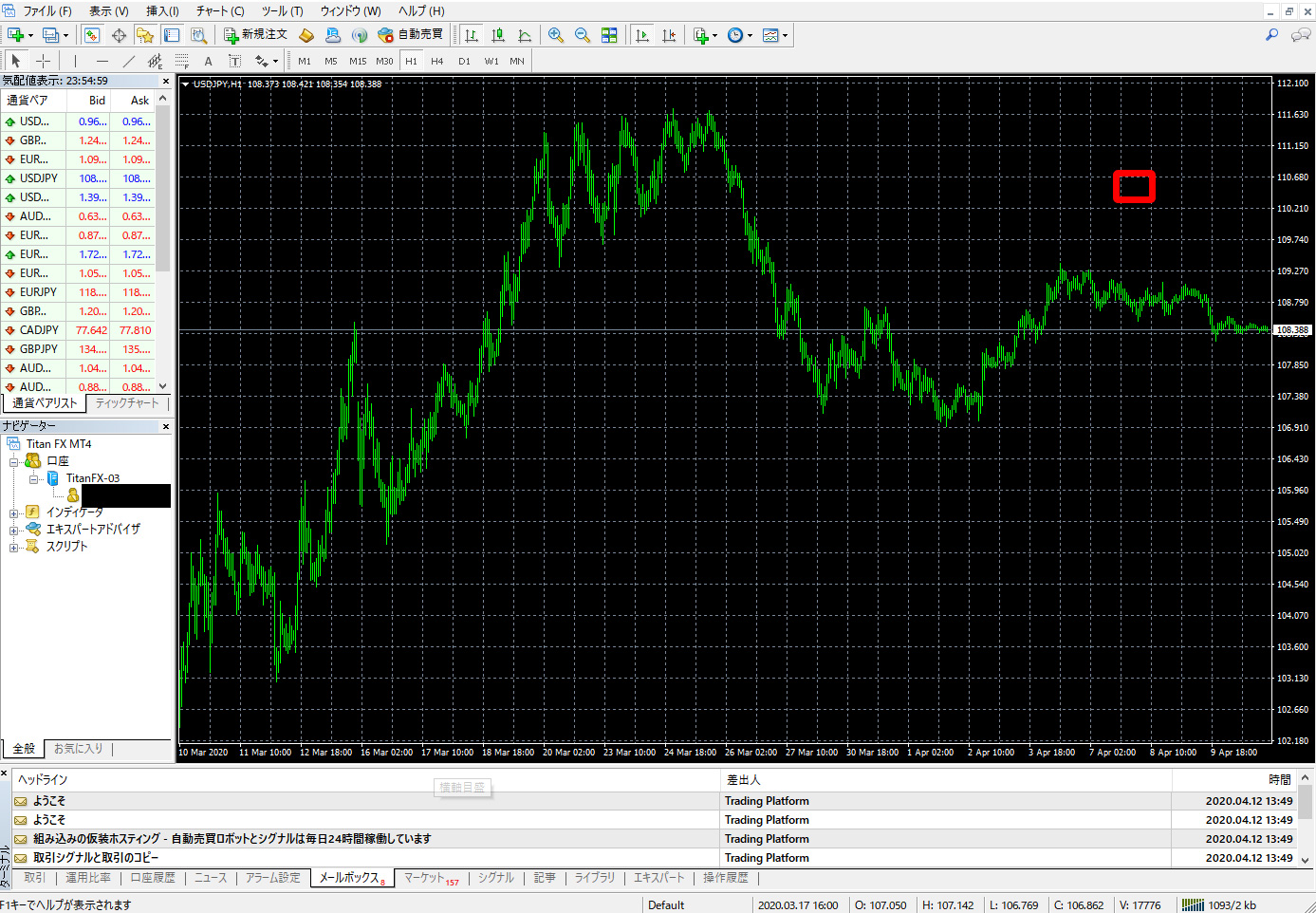This screenshot has width=1316, height=913.
Task: Toggle the Navigator panel star-folder icon
Action: tap(145, 35)
